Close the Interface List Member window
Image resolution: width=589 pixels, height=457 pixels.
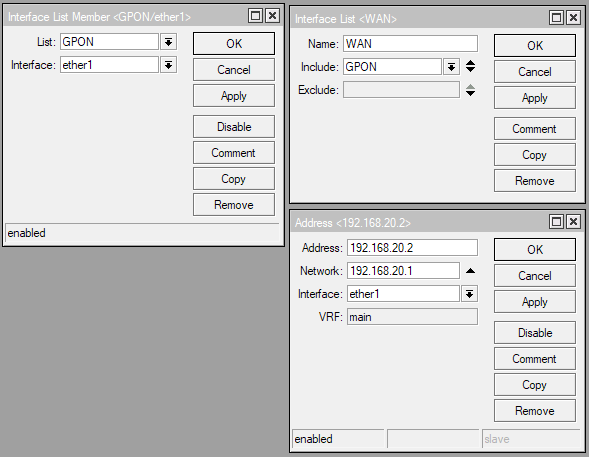[272, 16]
